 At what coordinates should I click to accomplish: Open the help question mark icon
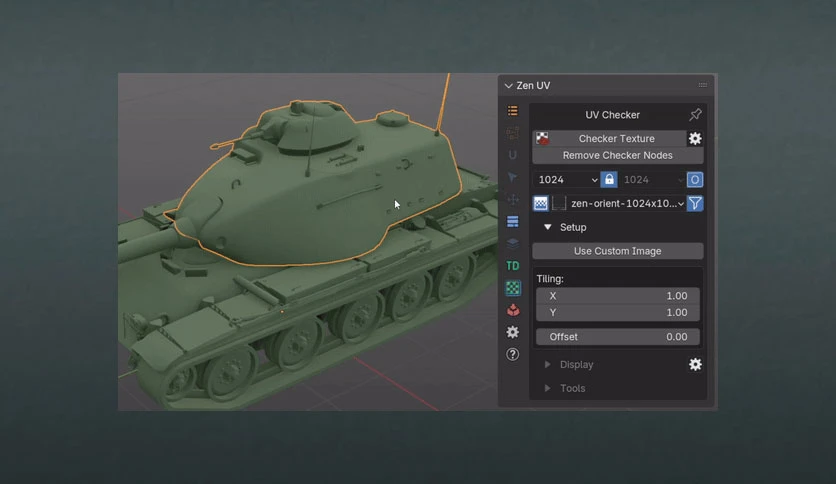tap(512, 354)
